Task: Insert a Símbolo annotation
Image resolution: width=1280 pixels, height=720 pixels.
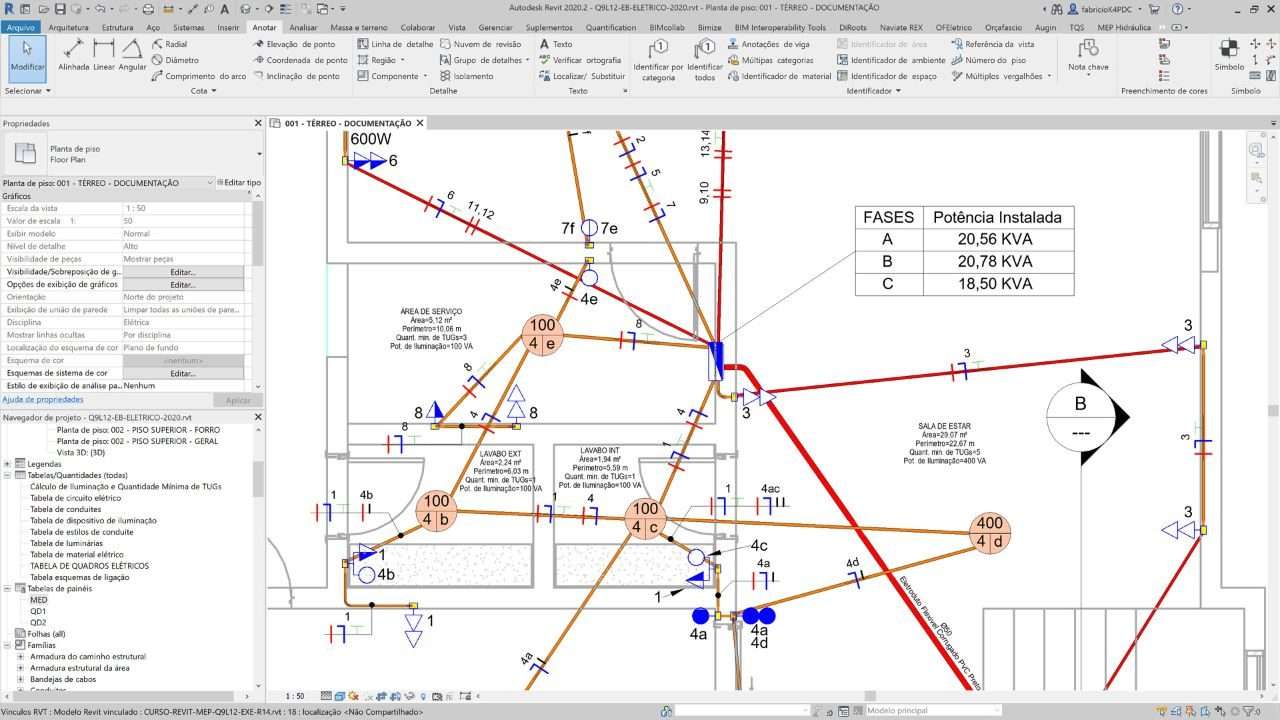Action: [x=1229, y=55]
